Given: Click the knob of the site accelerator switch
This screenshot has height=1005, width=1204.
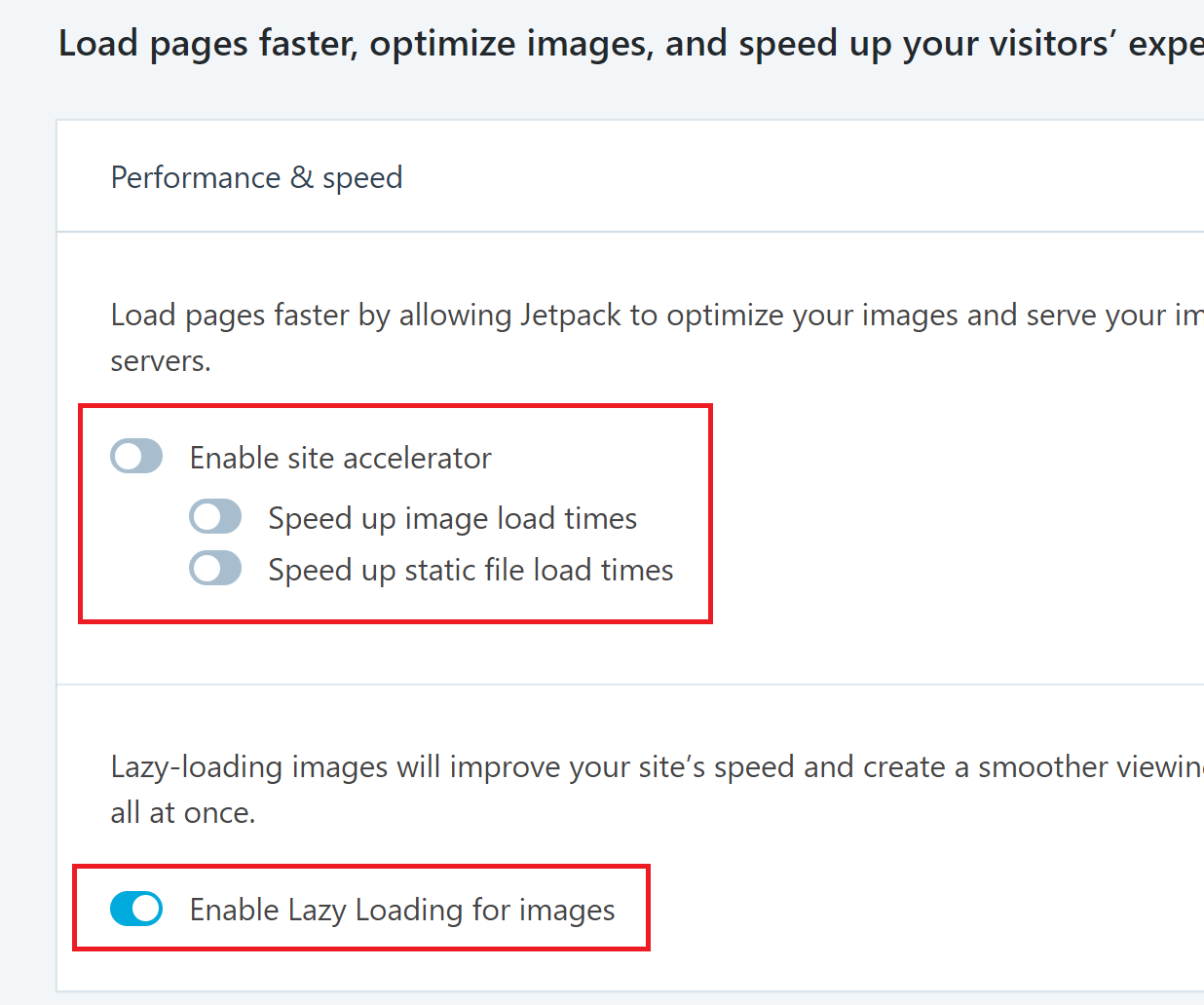Looking at the screenshot, I should [x=127, y=456].
